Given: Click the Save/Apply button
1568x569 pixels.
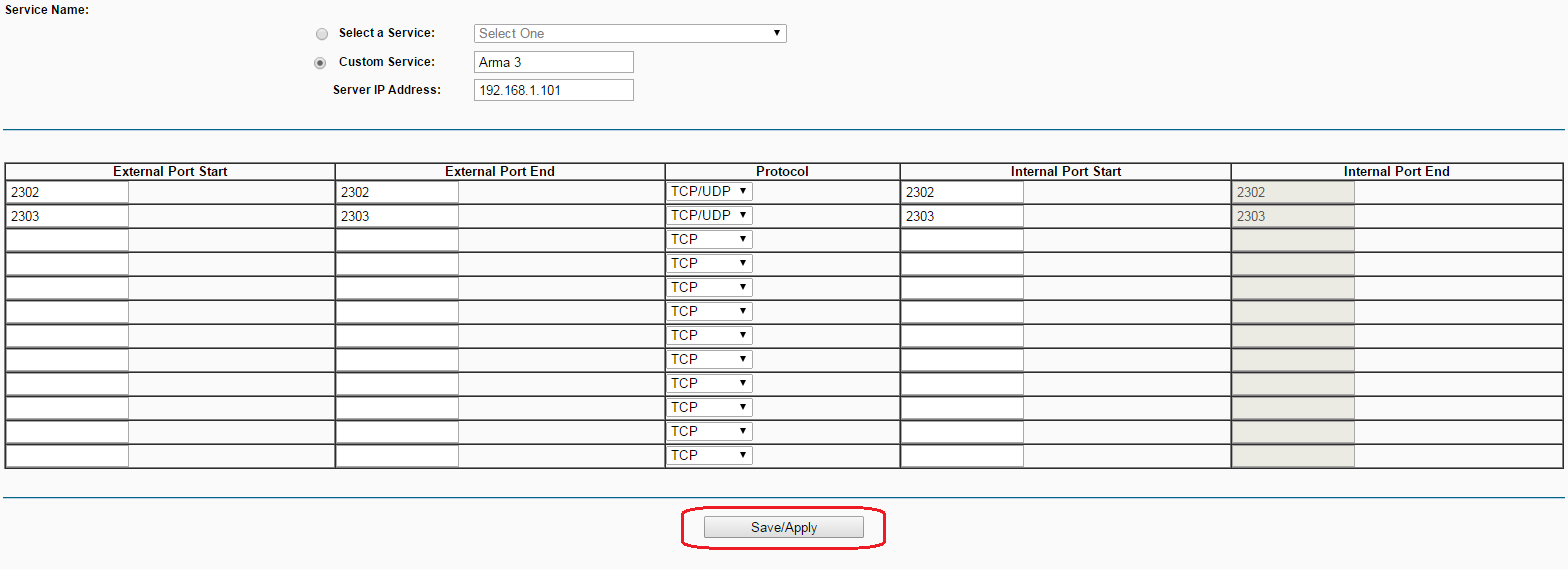Looking at the screenshot, I should pos(784,527).
